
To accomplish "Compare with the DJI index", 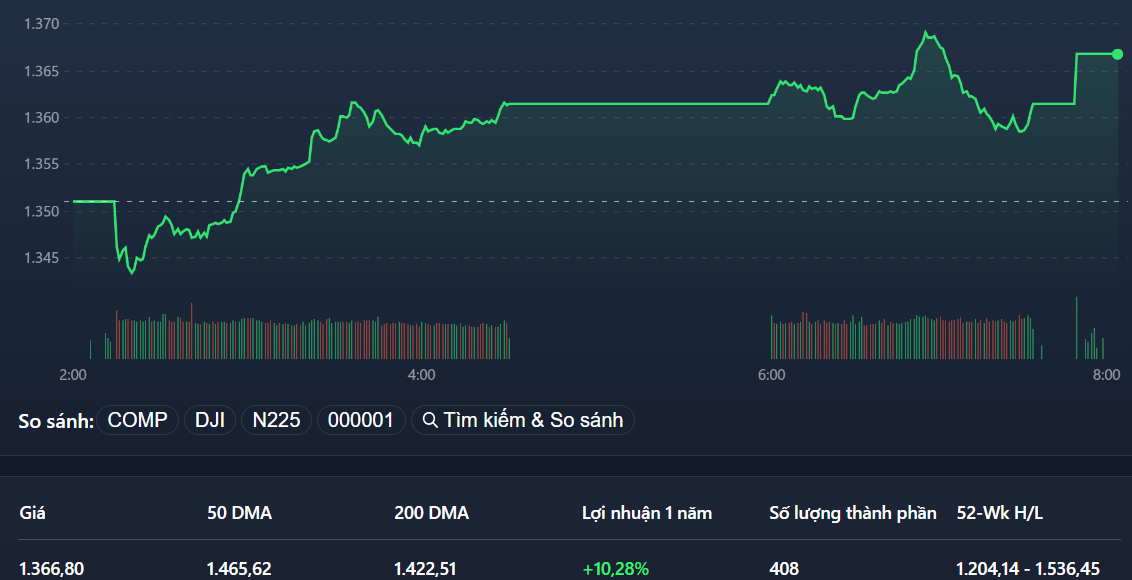I will [x=209, y=419].
